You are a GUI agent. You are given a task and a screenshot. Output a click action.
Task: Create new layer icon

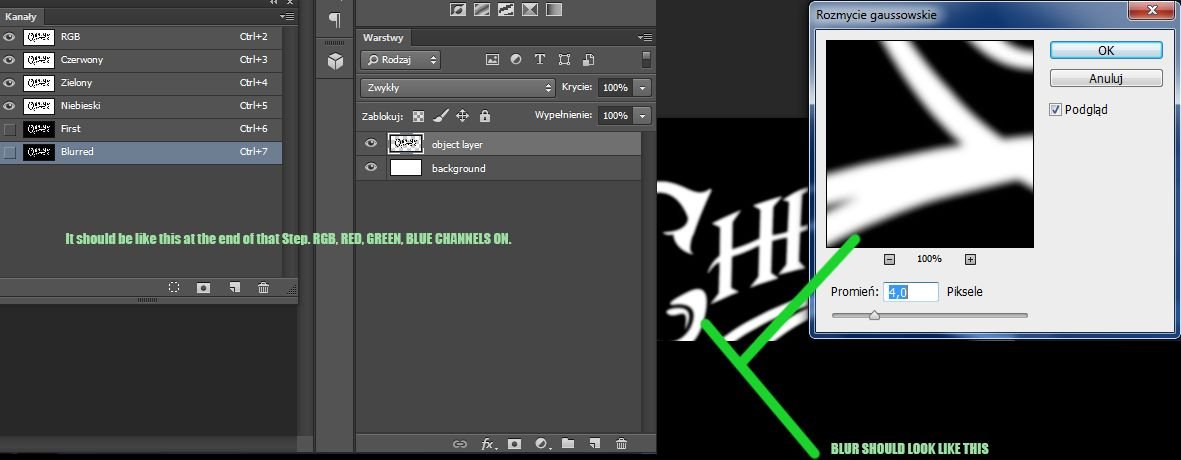(594, 443)
